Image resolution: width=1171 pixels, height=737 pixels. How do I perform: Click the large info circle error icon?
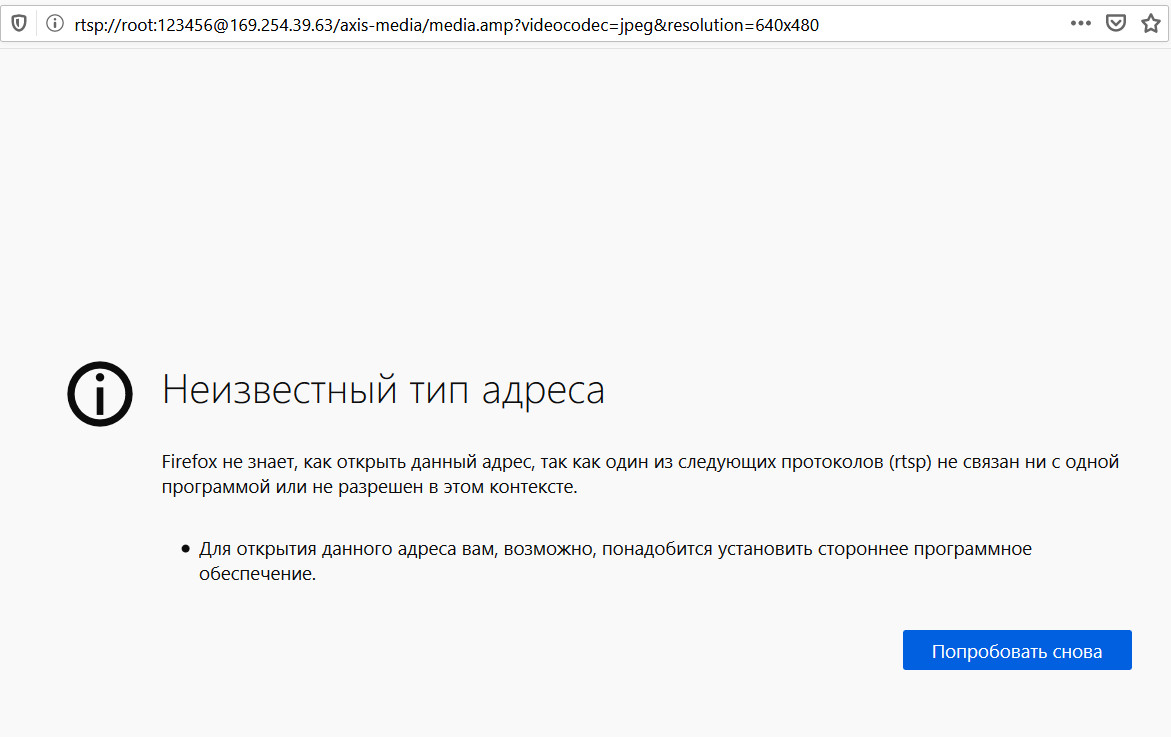(100, 394)
